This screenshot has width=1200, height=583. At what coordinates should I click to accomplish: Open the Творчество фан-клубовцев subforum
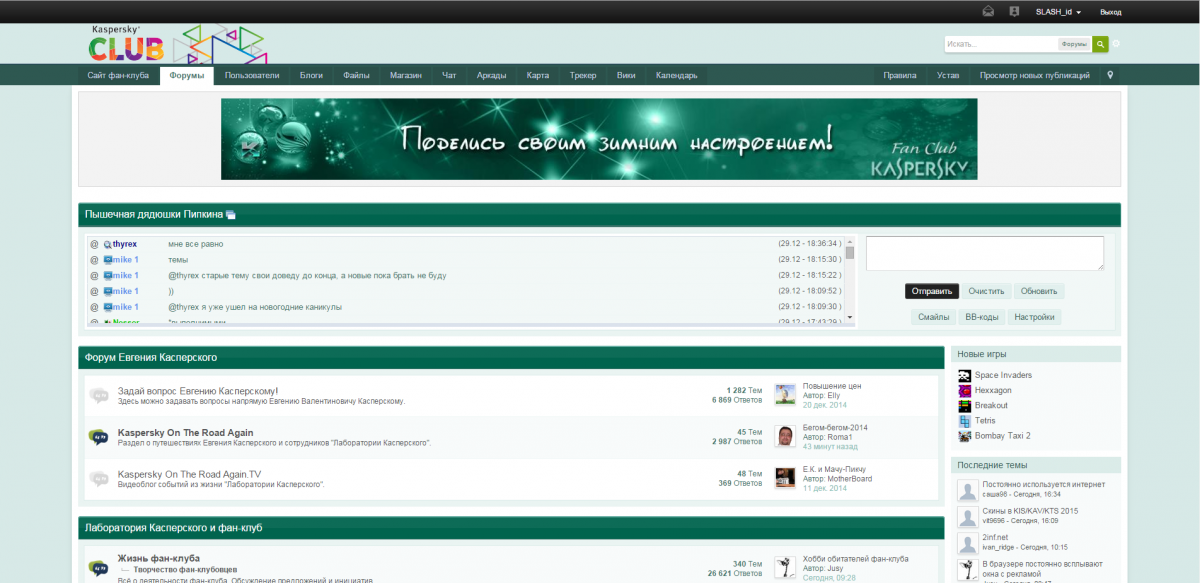(x=185, y=569)
